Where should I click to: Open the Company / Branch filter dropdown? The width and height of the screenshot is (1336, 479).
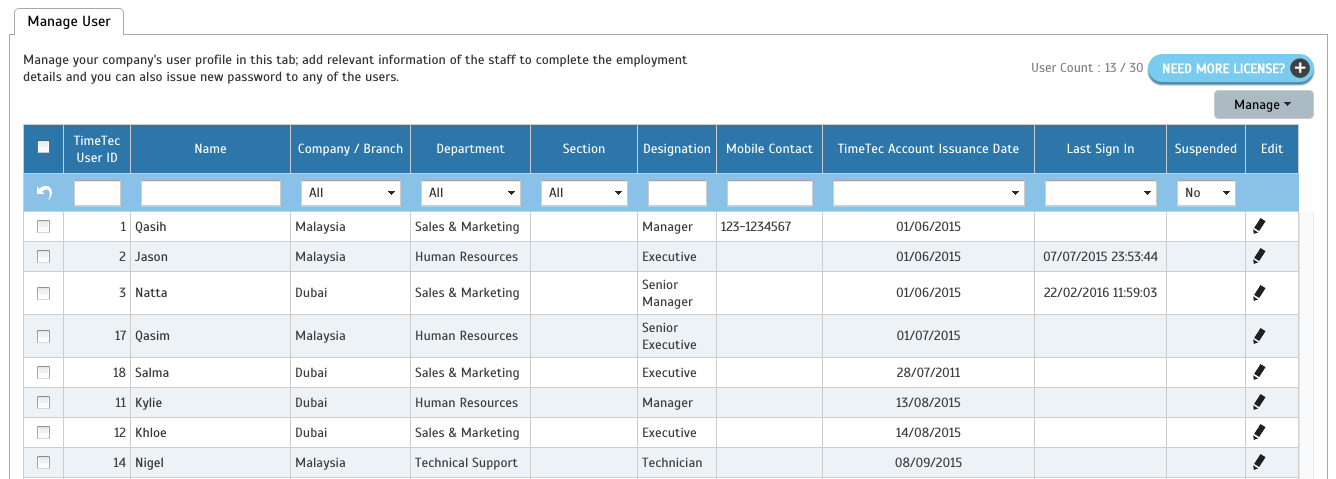[x=350, y=192]
